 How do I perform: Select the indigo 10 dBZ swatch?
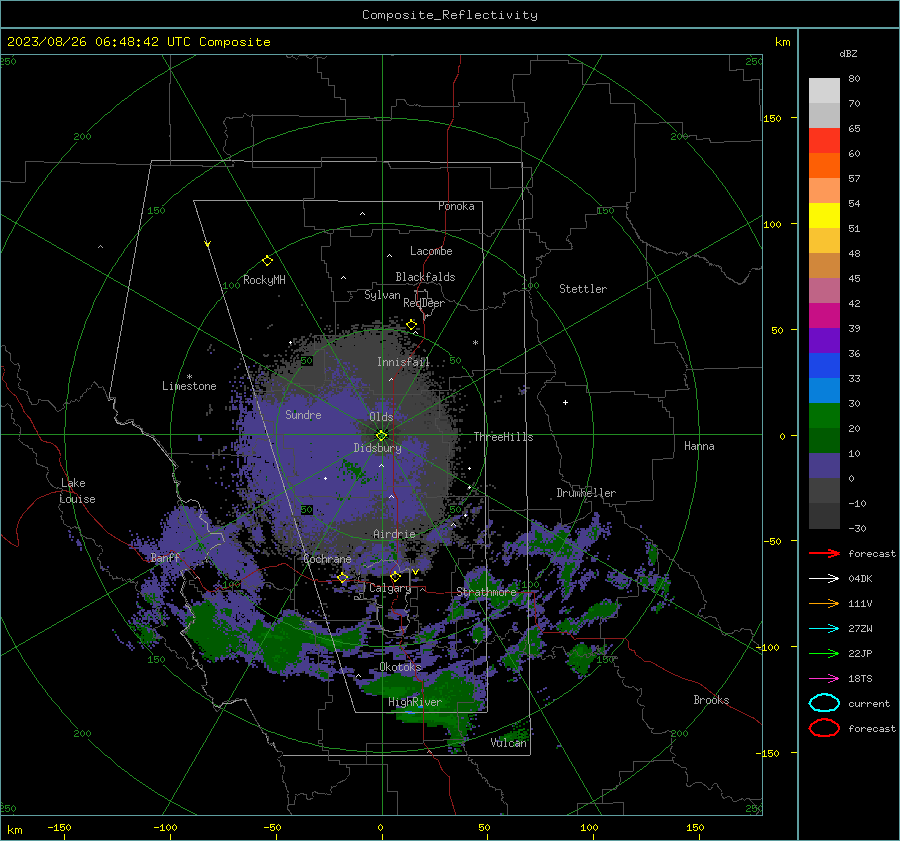click(824, 465)
